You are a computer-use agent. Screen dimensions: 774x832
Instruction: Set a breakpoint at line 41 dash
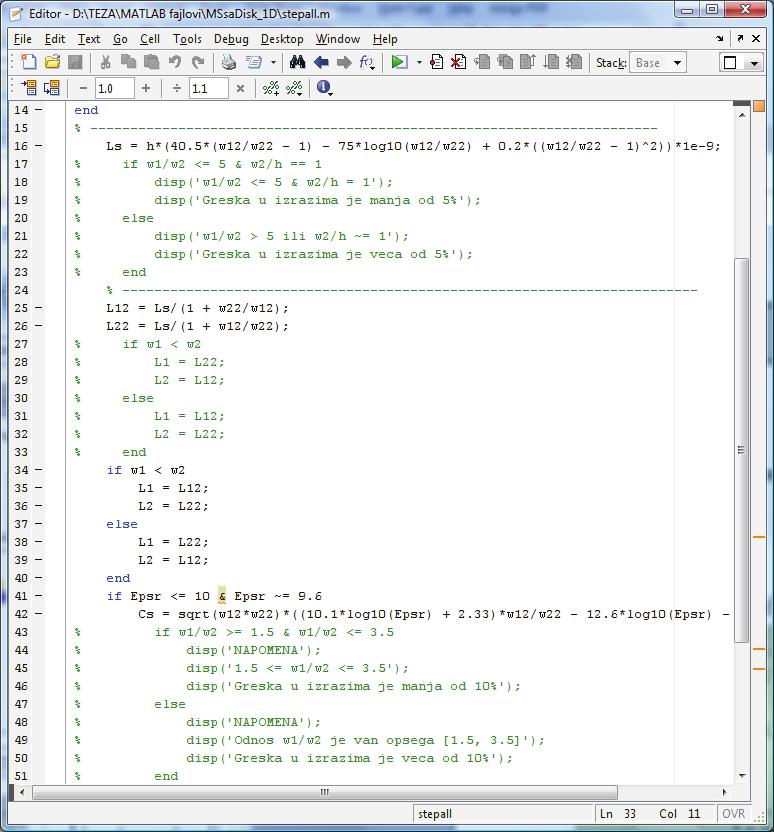(x=38, y=596)
